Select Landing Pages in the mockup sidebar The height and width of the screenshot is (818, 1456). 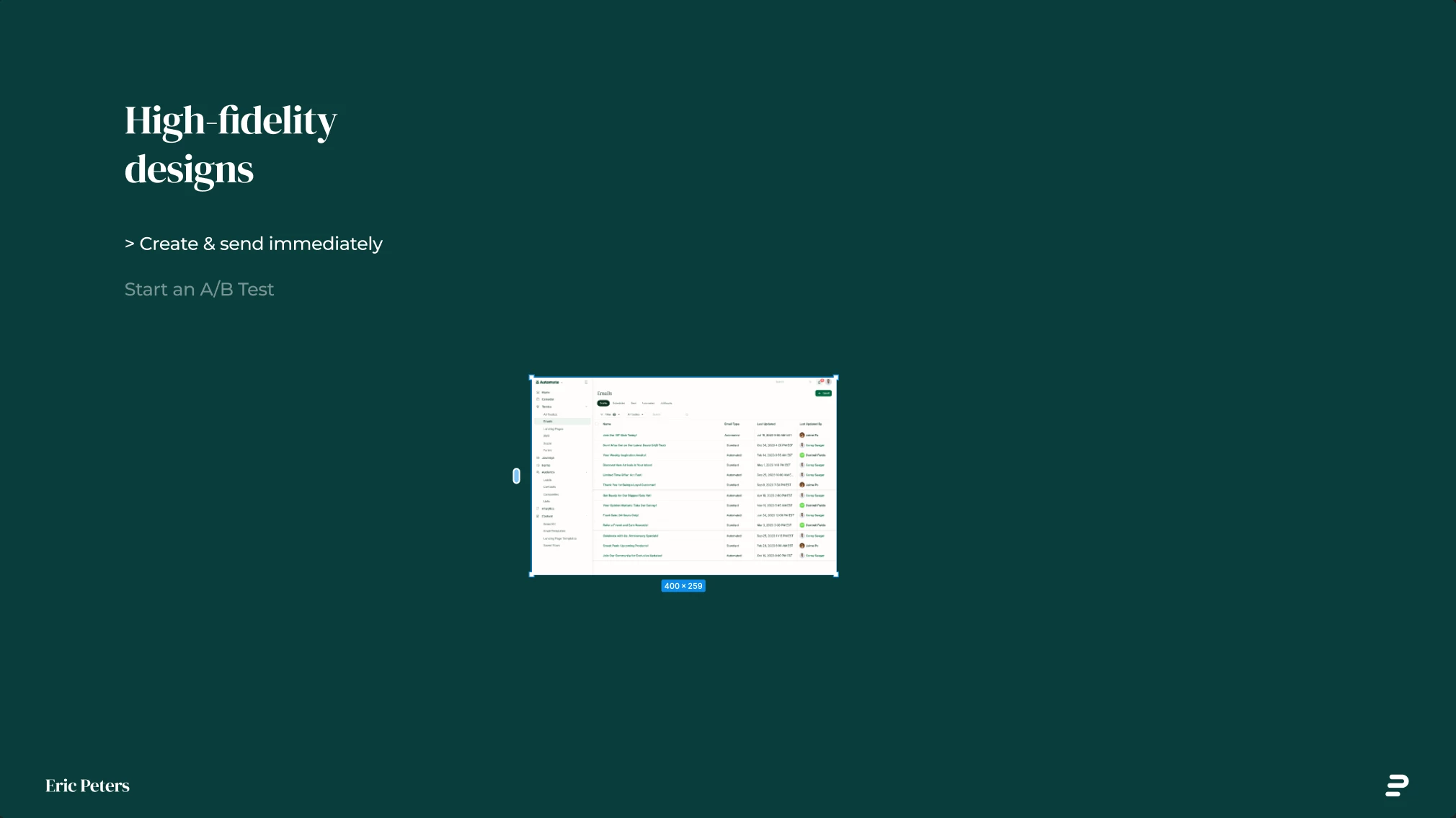click(553, 429)
